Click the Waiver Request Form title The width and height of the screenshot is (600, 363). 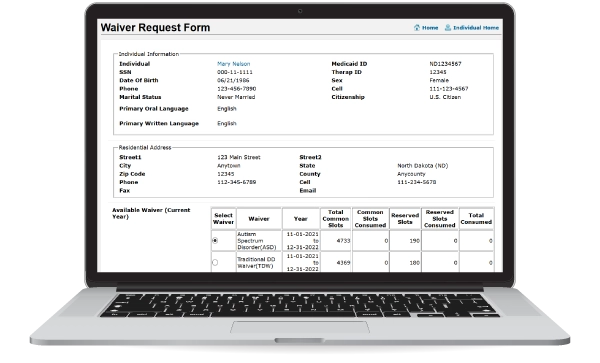point(155,28)
